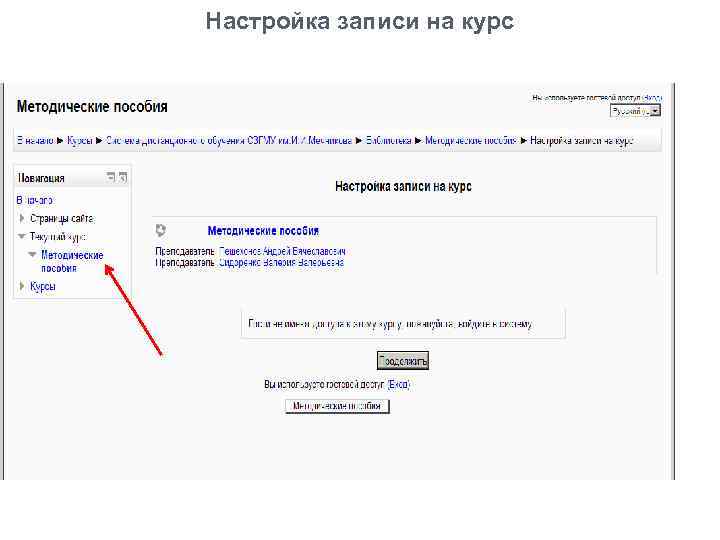Open the Библиотека breadcrumb
The width and height of the screenshot is (720, 540).
point(388,141)
